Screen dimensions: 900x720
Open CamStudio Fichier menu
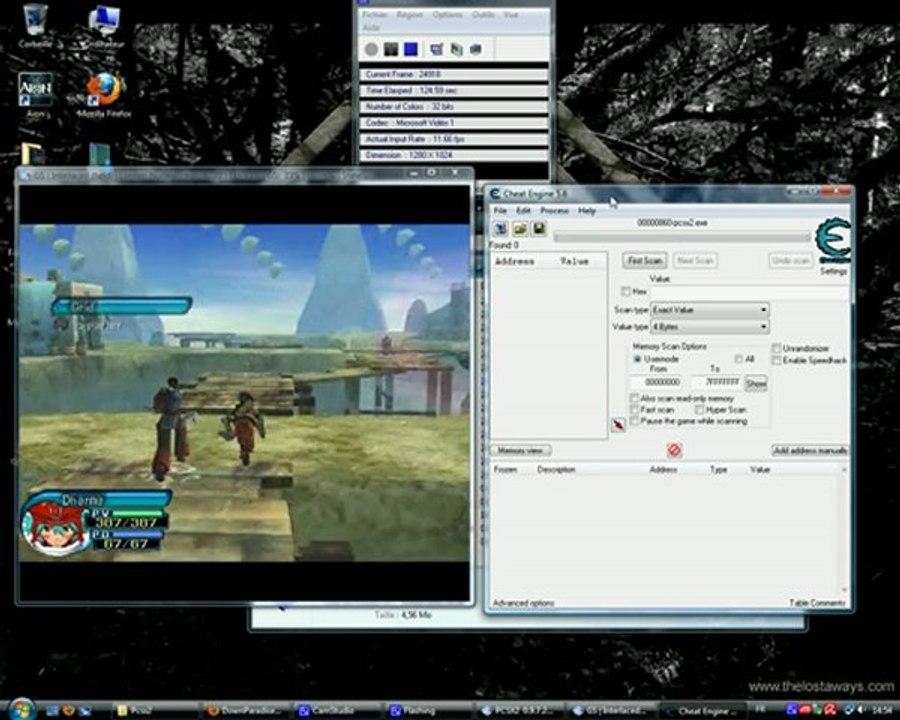click(x=375, y=15)
